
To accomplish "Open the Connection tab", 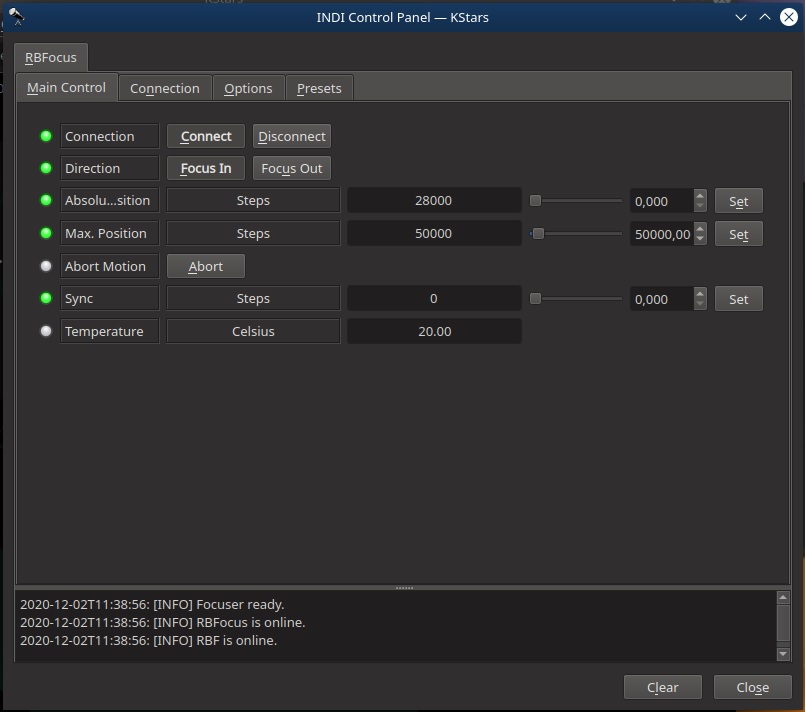I will (165, 88).
